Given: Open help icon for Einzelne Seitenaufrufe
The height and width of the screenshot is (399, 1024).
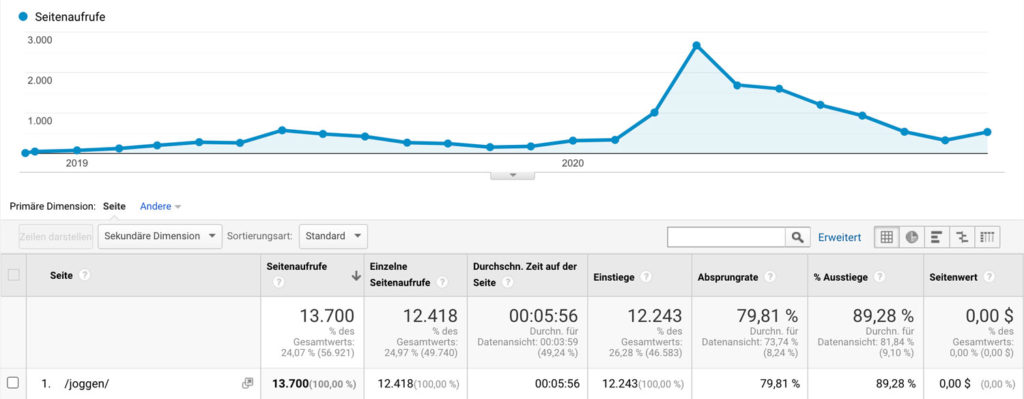Looking at the screenshot, I should (x=442, y=283).
